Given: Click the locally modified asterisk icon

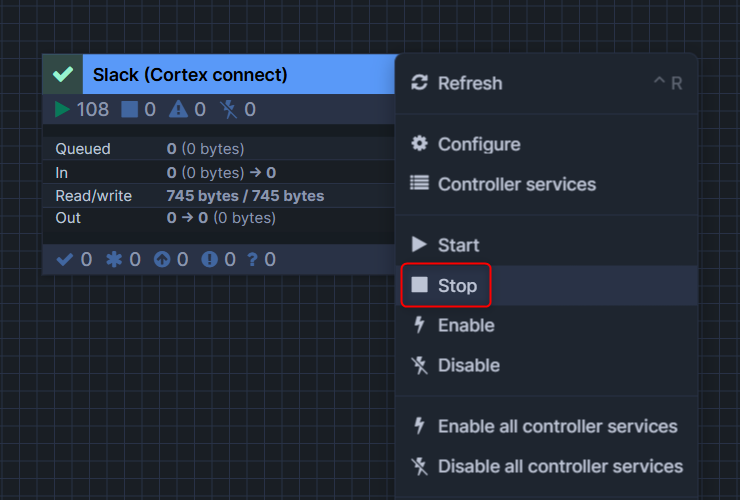Looking at the screenshot, I should pyautogui.click(x=114, y=260).
